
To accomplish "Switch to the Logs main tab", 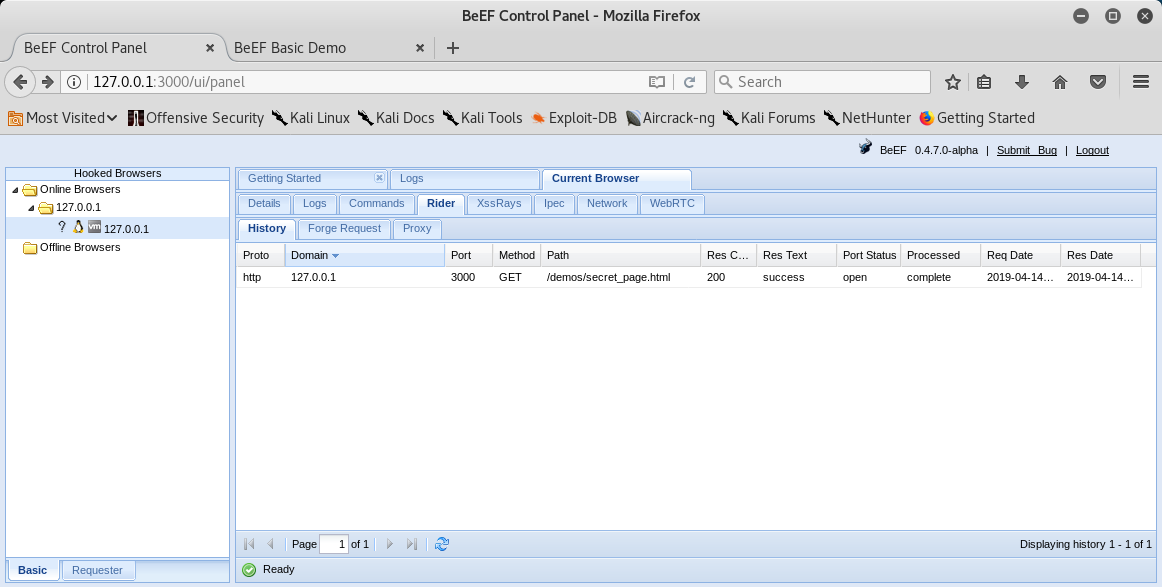I will pos(465,179).
